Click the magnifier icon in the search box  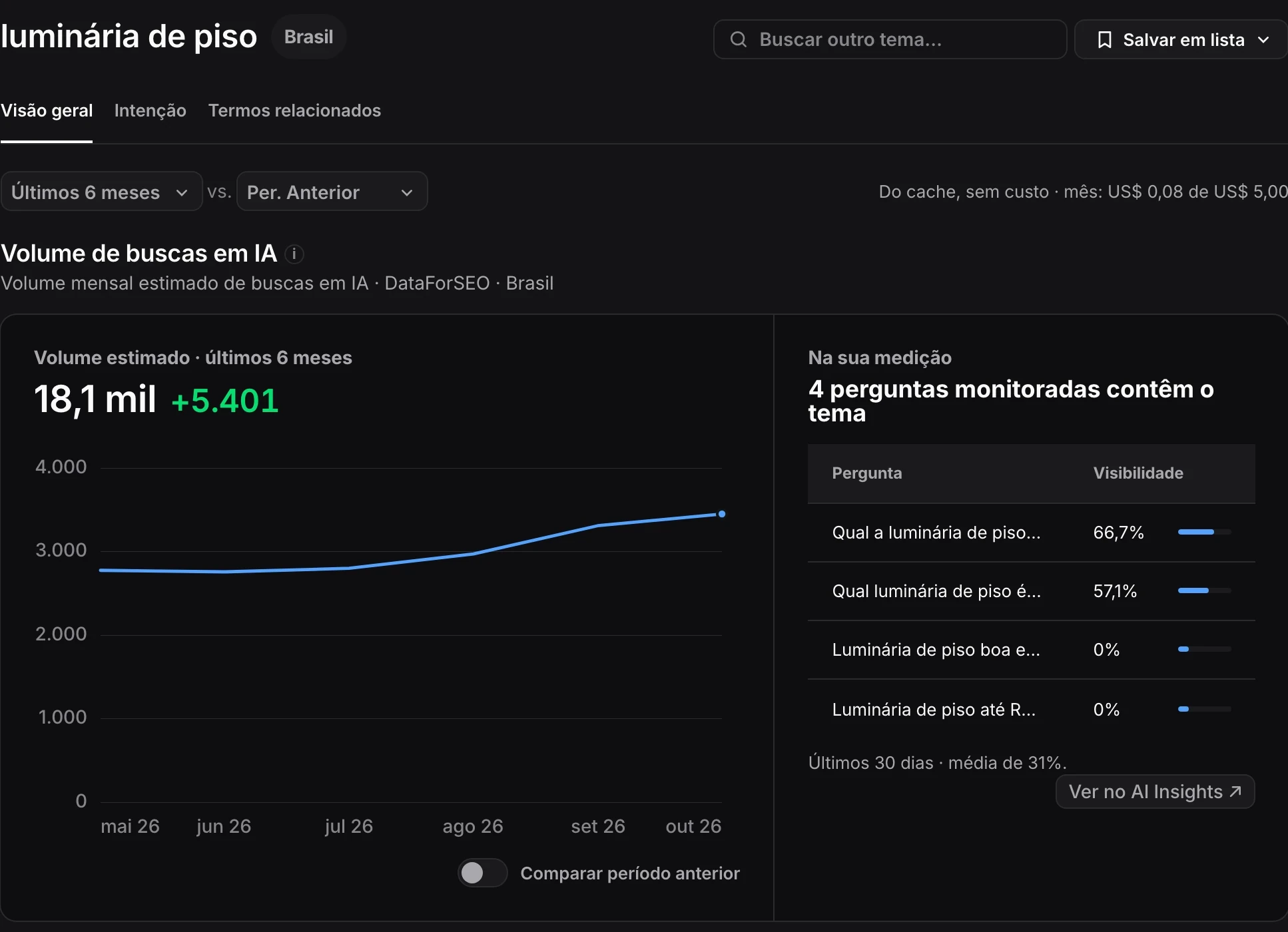[738, 39]
